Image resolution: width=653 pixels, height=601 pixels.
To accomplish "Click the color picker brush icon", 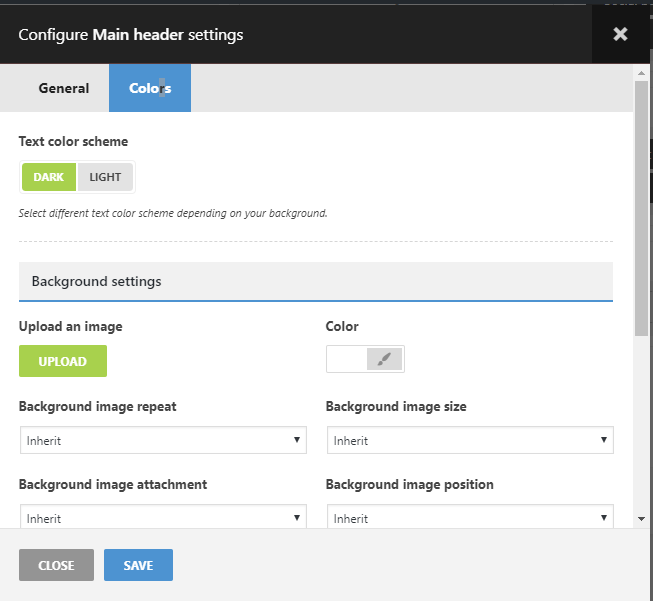I will (x=384, y=360).
